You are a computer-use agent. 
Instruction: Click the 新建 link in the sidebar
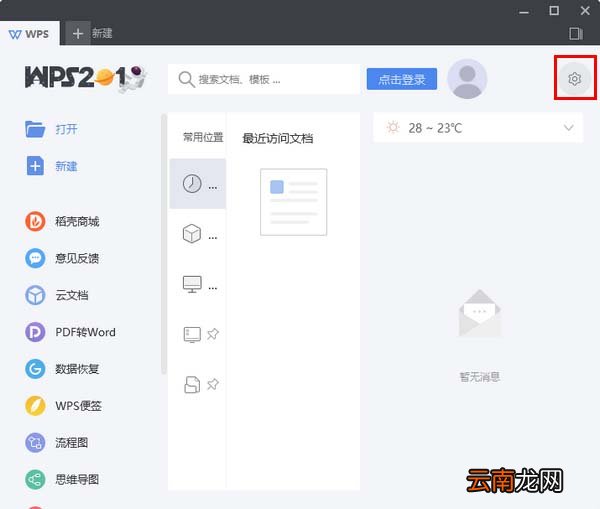point(66,166)
